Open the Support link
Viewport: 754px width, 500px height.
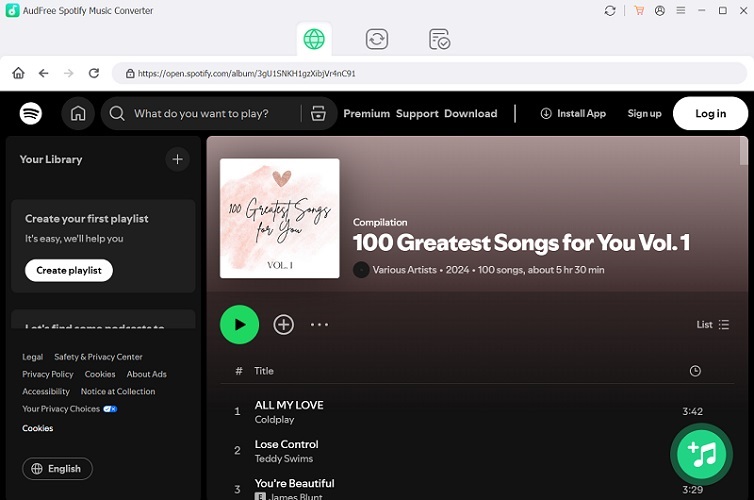(417, 113)
